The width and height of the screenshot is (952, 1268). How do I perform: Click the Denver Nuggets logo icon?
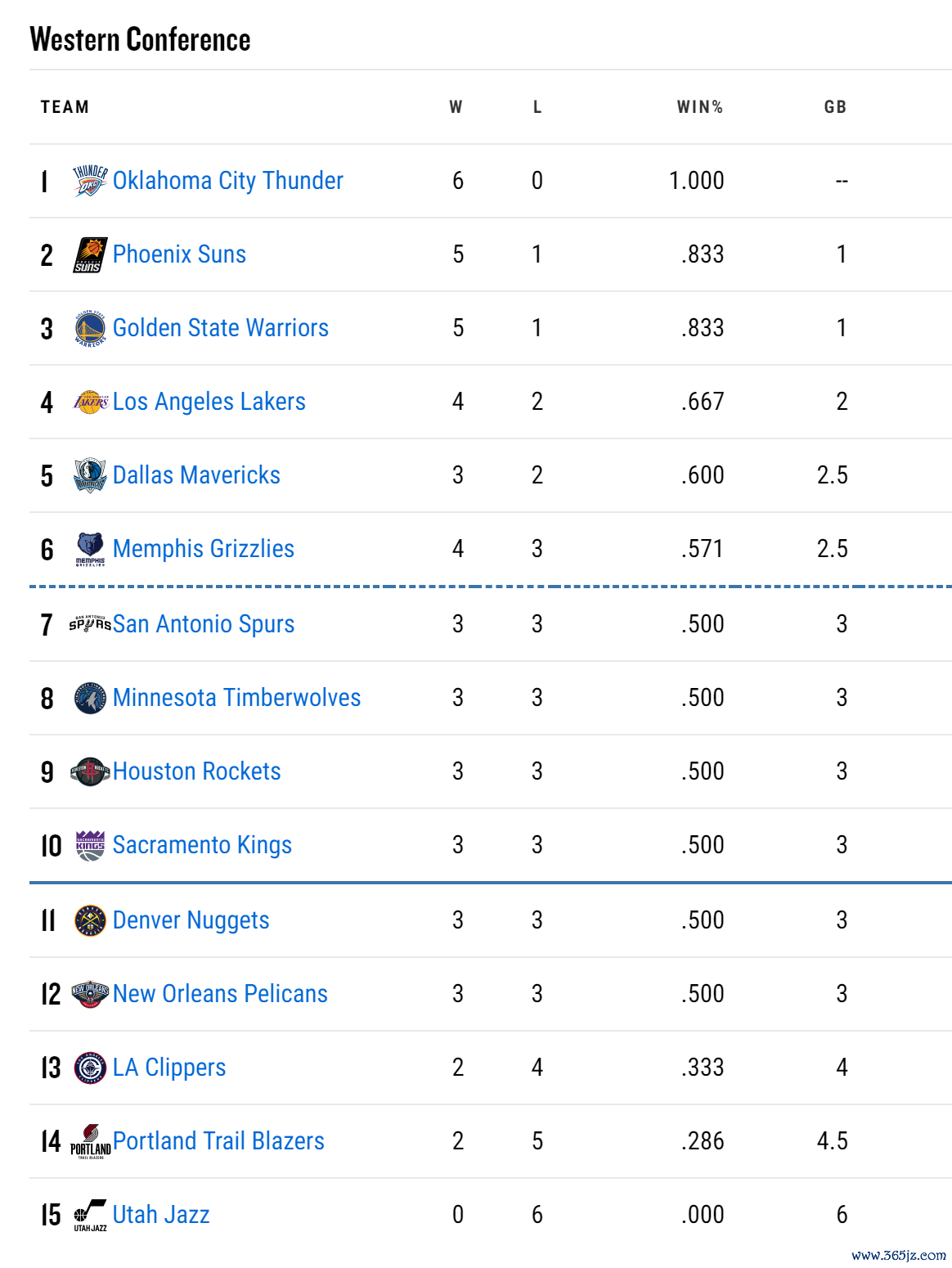(x=90, y=920)
